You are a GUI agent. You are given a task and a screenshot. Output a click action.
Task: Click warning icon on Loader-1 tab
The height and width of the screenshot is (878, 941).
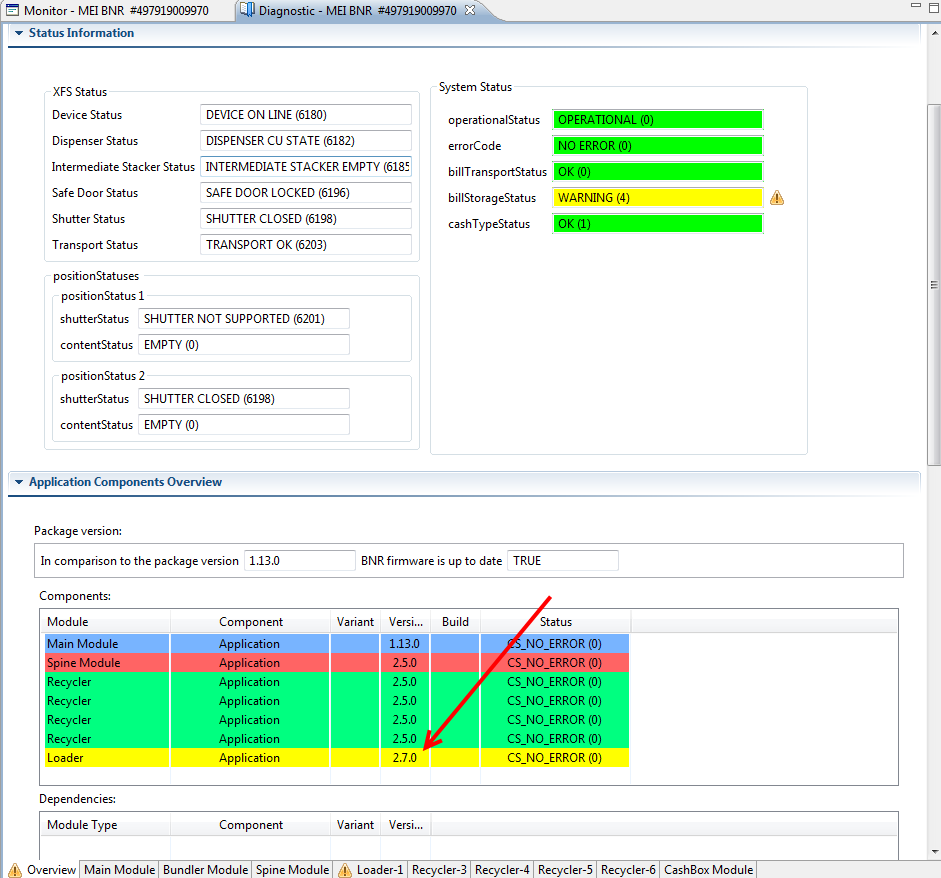tap(345, 870)
